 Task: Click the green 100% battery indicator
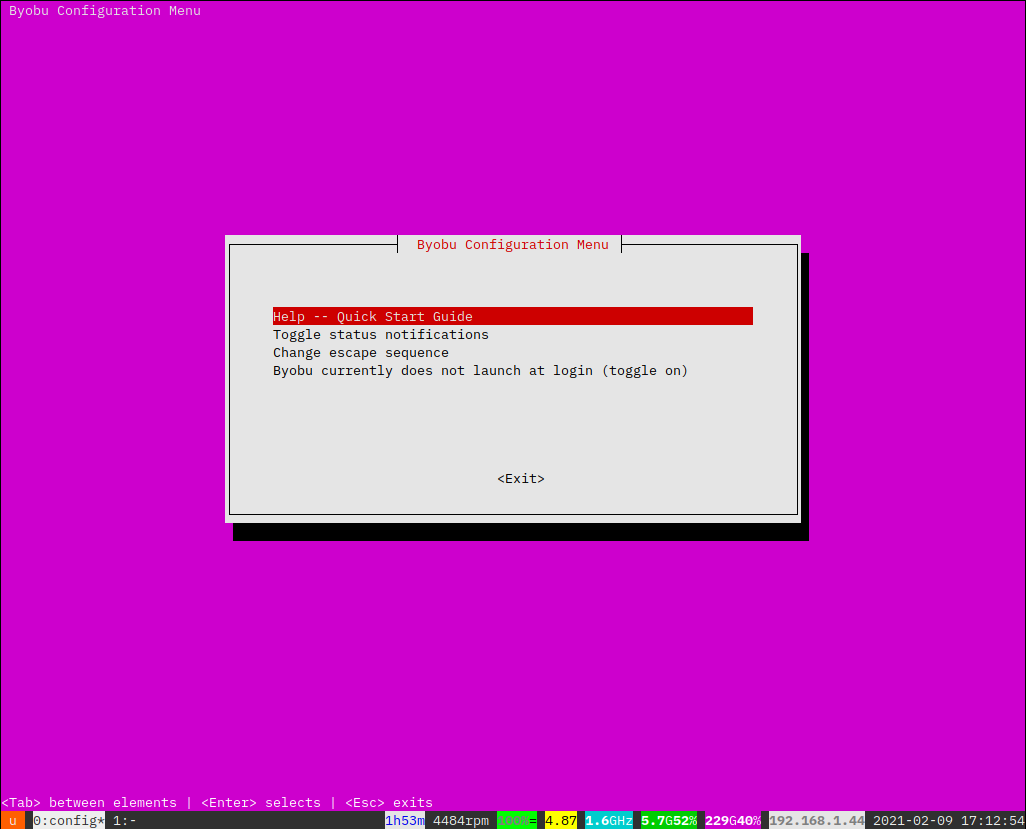click(517, 820)
